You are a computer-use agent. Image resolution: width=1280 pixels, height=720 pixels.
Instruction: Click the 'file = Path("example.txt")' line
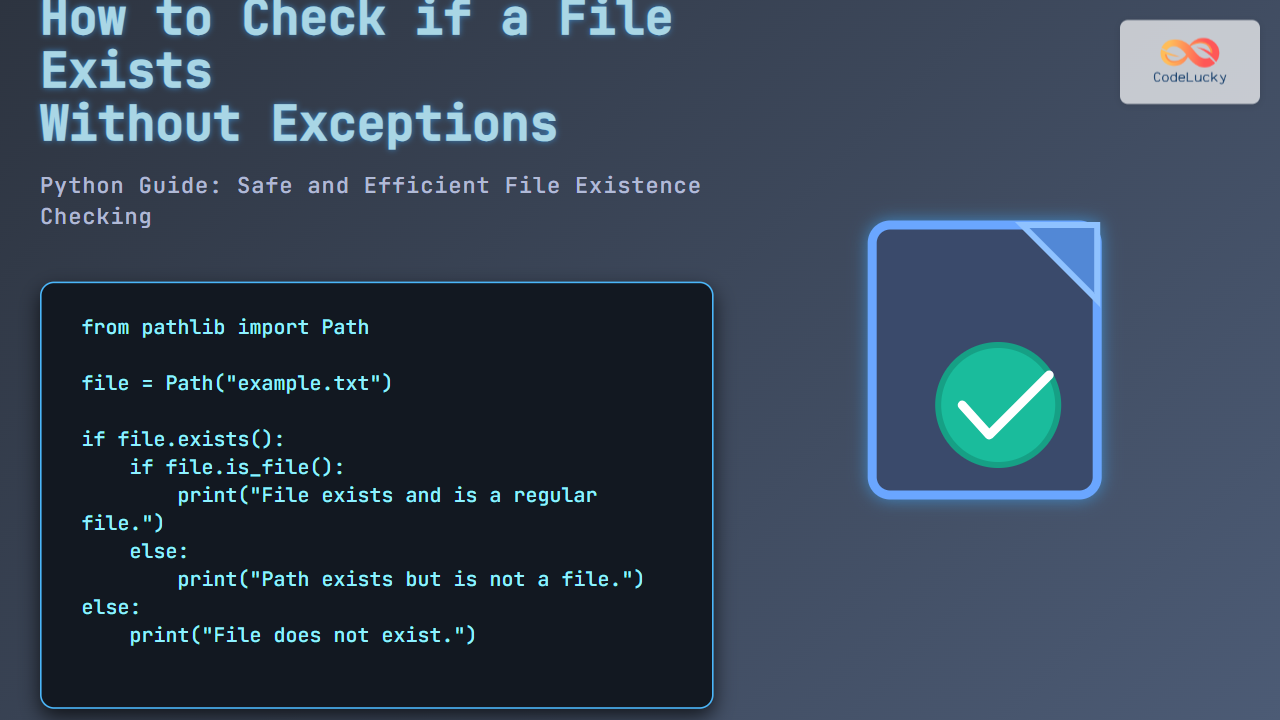coord(237,383)
